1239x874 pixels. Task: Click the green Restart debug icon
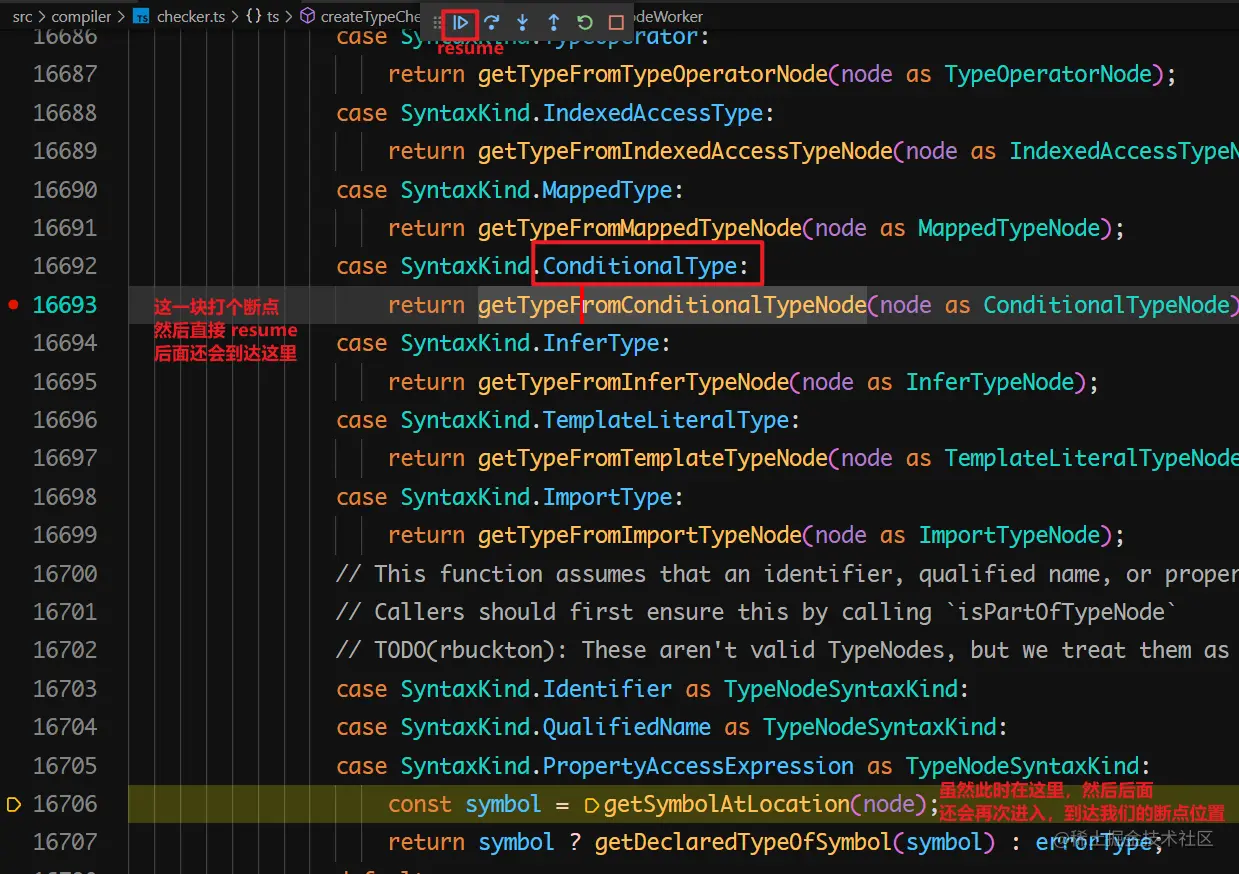click(x=585, y=22)
